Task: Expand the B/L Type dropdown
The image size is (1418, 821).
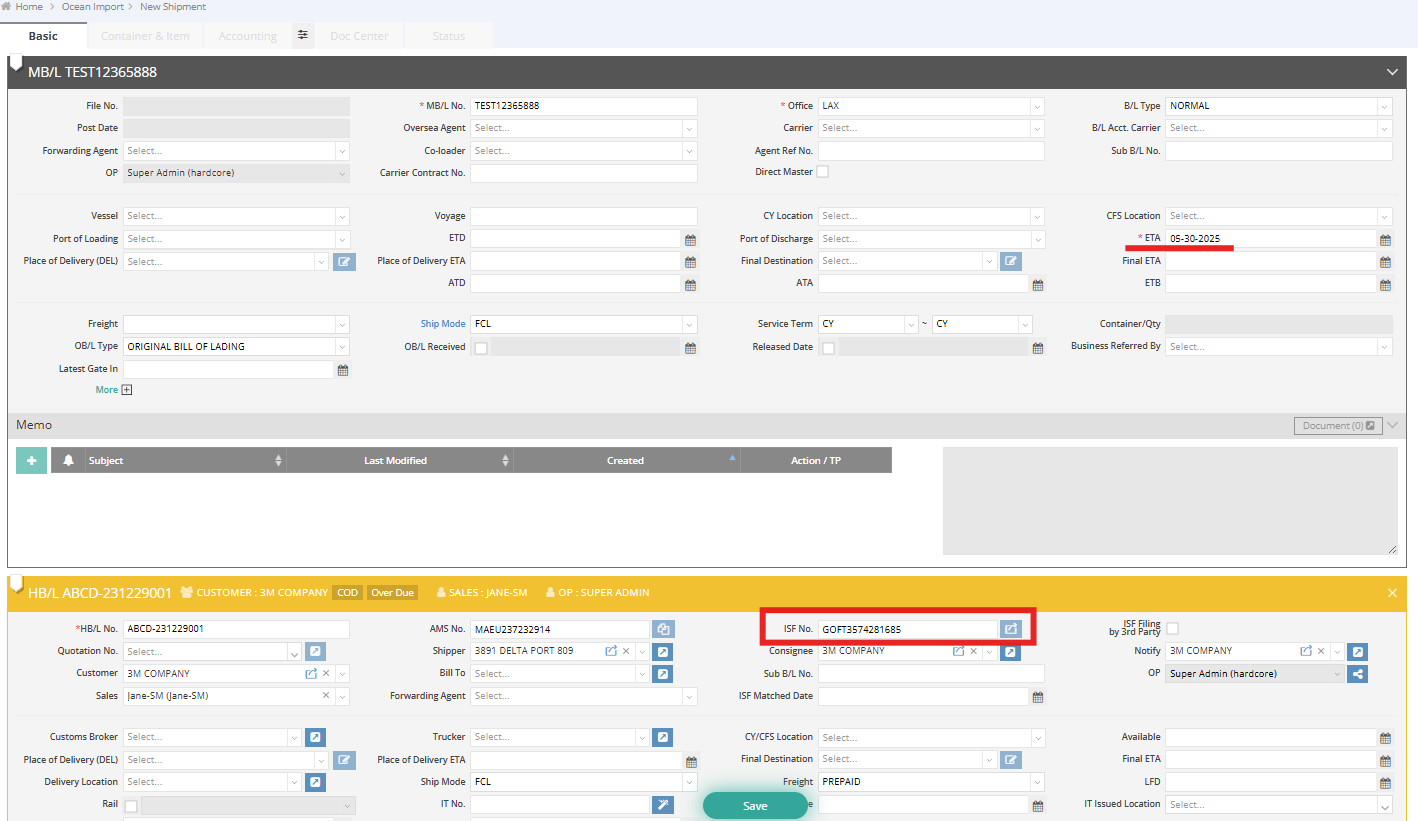Action: [1384, 106]
